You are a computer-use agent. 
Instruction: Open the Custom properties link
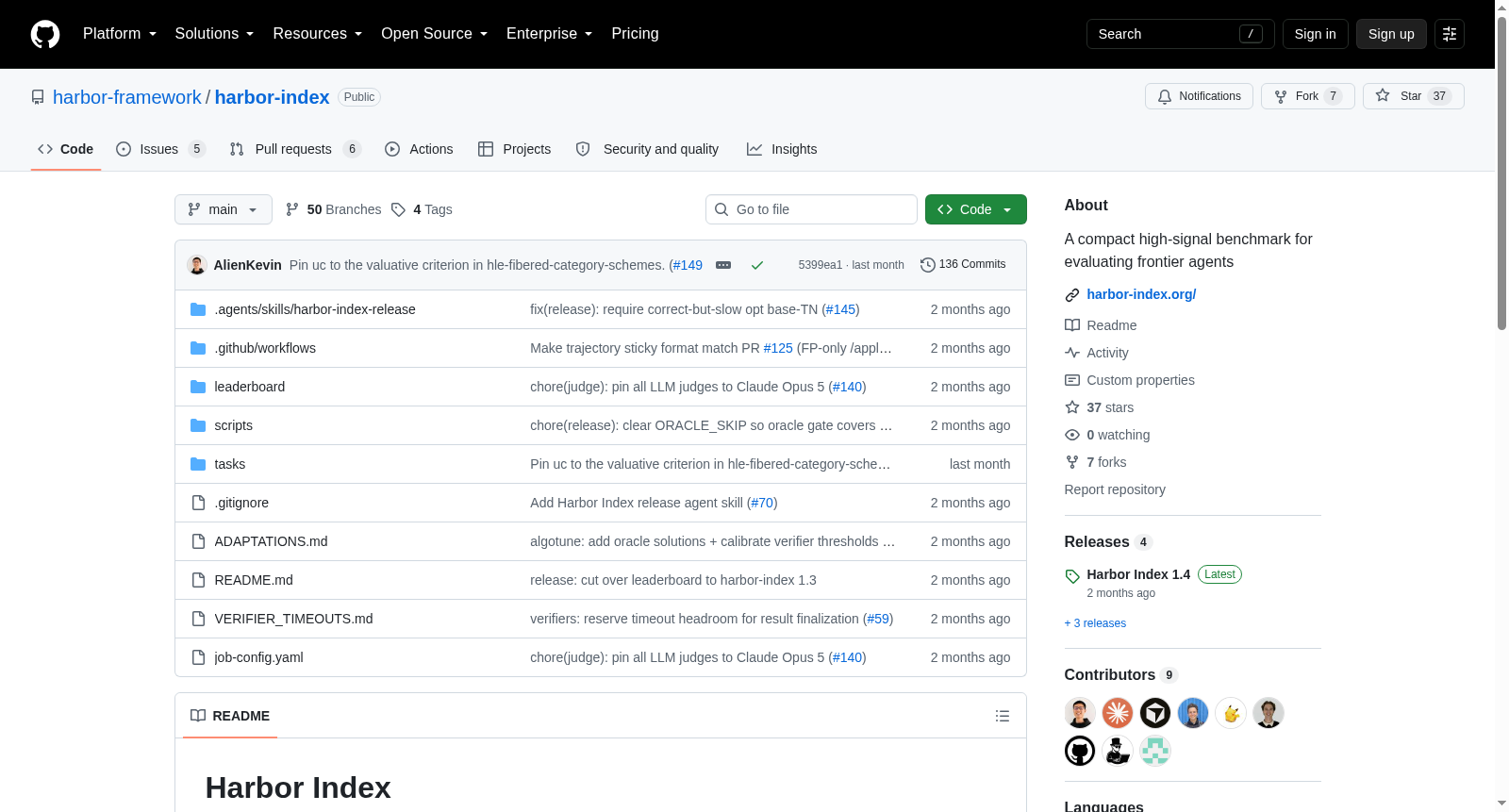click(x=1130, y=380)
